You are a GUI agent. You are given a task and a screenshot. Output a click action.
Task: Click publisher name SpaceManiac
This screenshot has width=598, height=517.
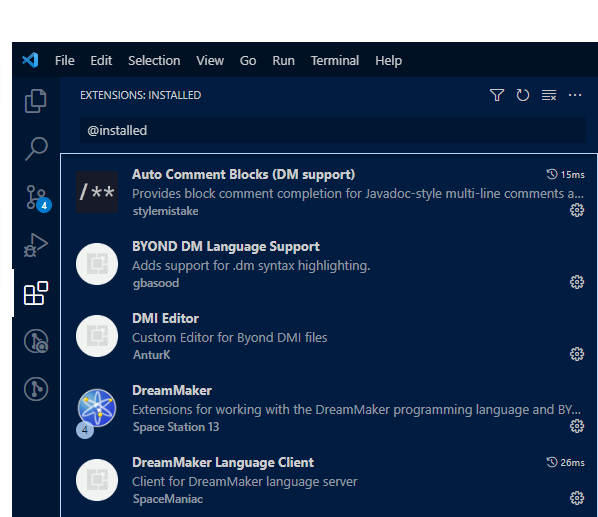pos(168,499)
